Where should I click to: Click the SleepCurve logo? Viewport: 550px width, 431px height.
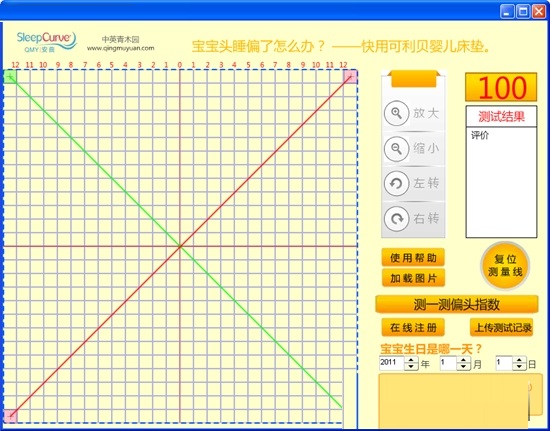pos(47,42)
